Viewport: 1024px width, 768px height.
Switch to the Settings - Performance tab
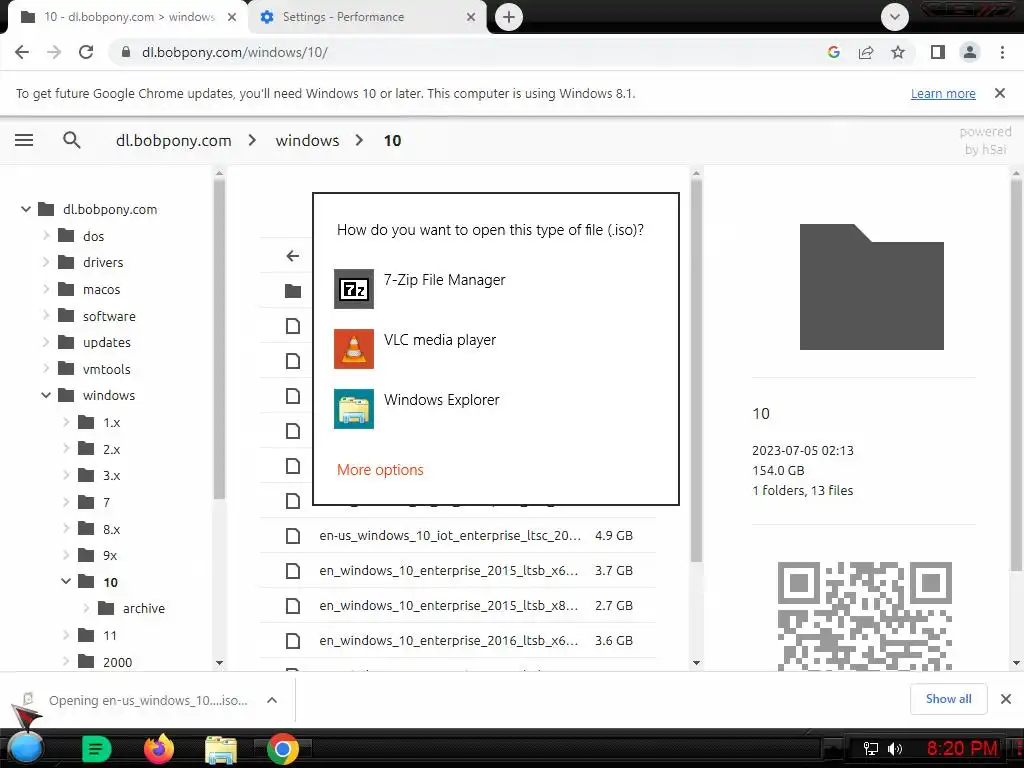[x=368, y=17]
